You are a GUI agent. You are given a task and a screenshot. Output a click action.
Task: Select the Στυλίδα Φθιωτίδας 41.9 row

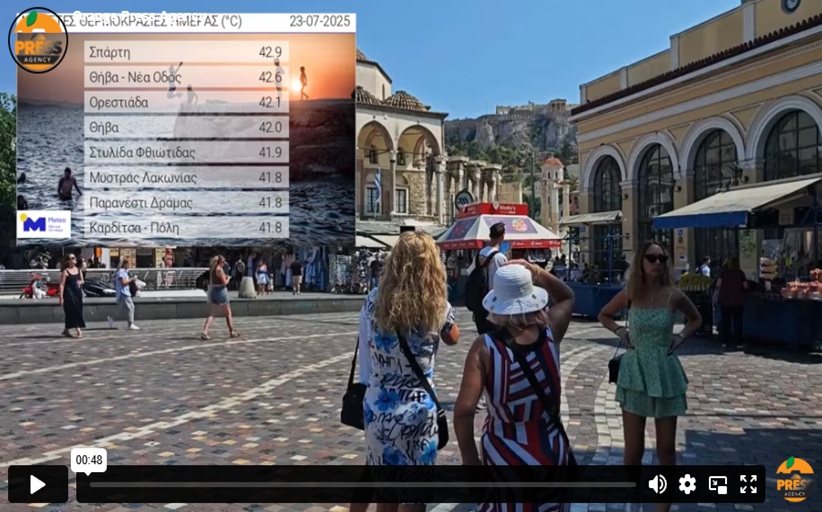click(186, 152)
